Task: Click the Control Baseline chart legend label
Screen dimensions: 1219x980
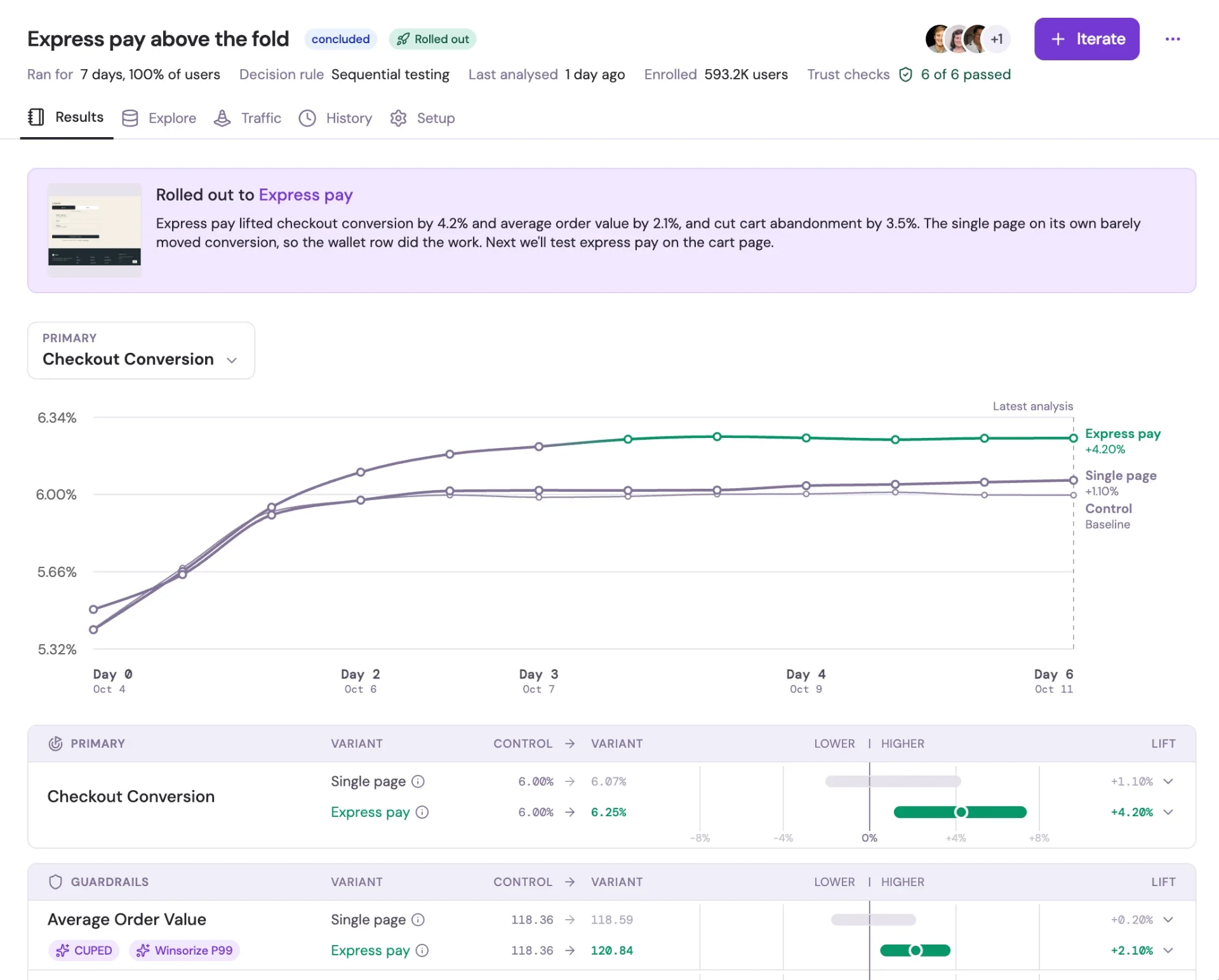Action: coord(1109,516)
